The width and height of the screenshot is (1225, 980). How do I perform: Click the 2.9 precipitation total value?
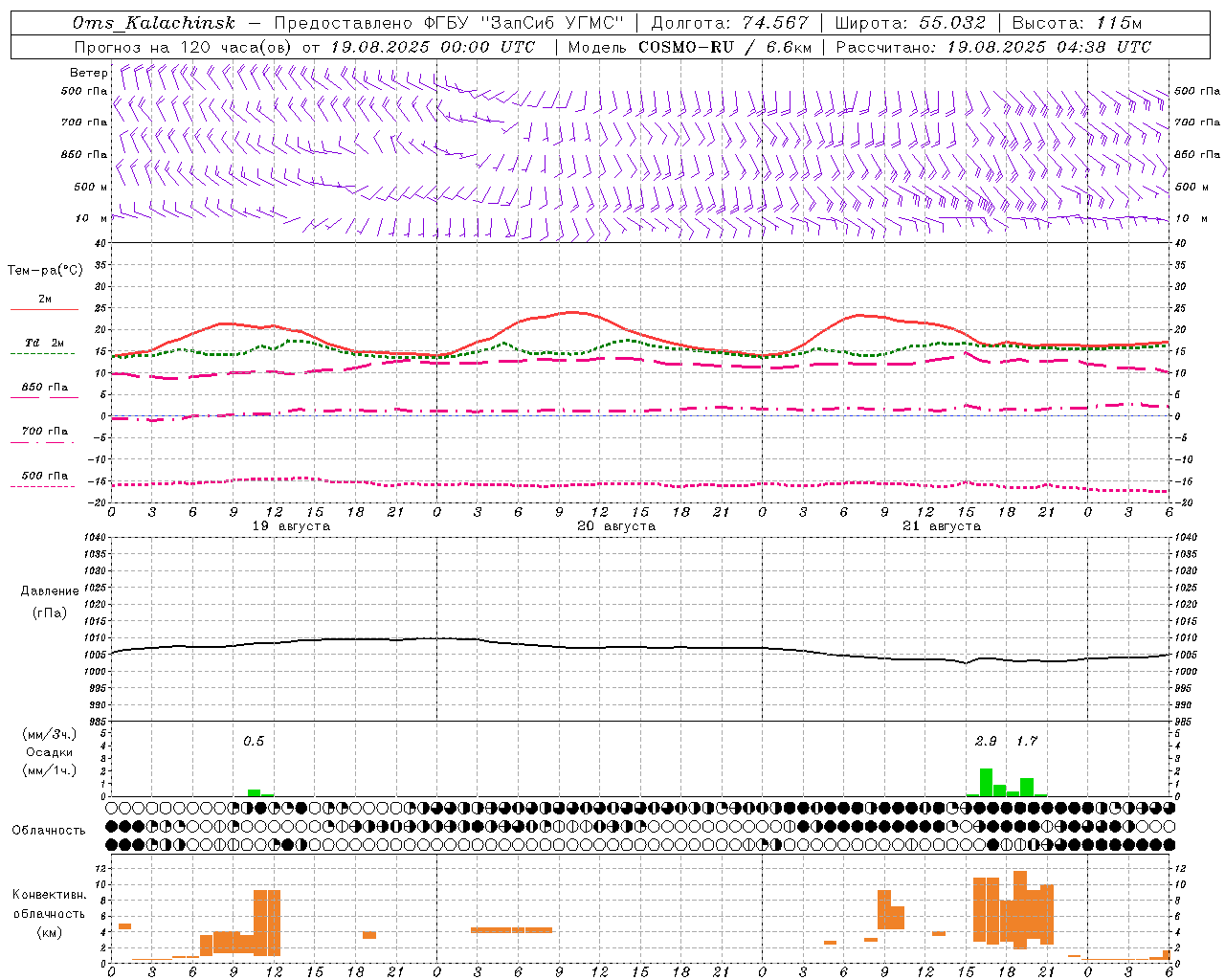click(x=986, y=741)
